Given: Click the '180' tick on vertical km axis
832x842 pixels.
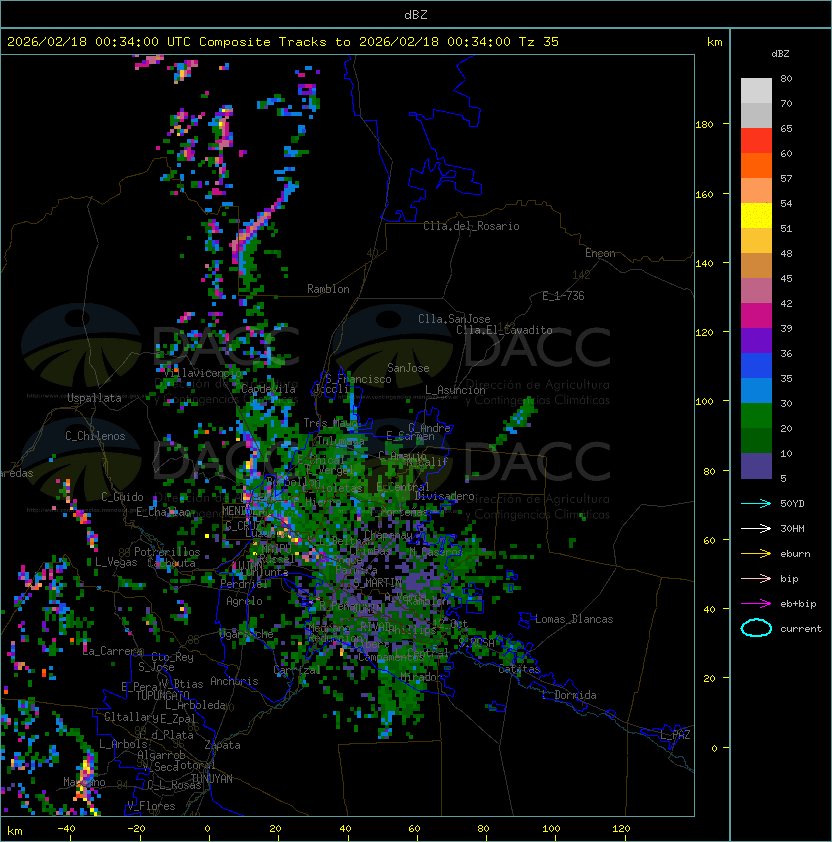Looking at the screenshot, I should (704, 124).
